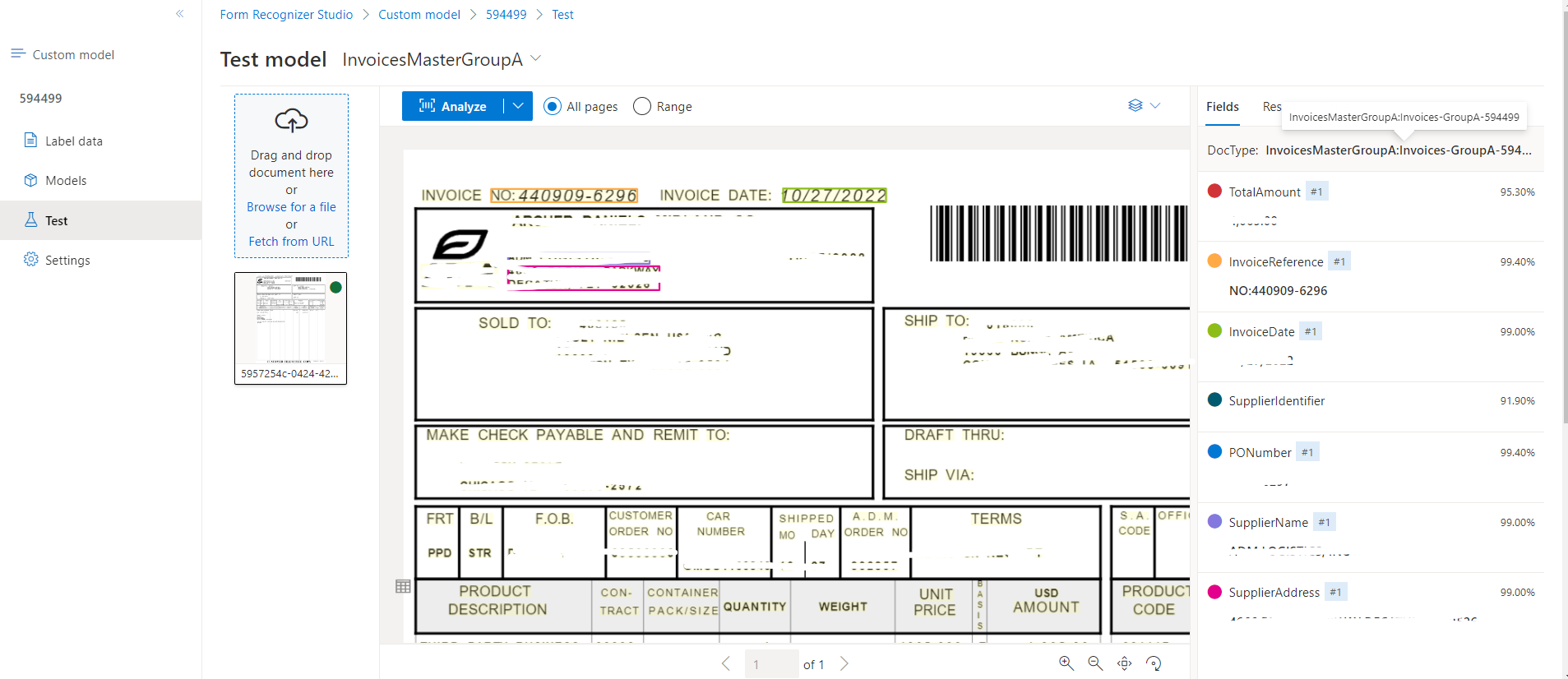Open Label data document icon
1568x679 pixels.
[x=30, y=140]
